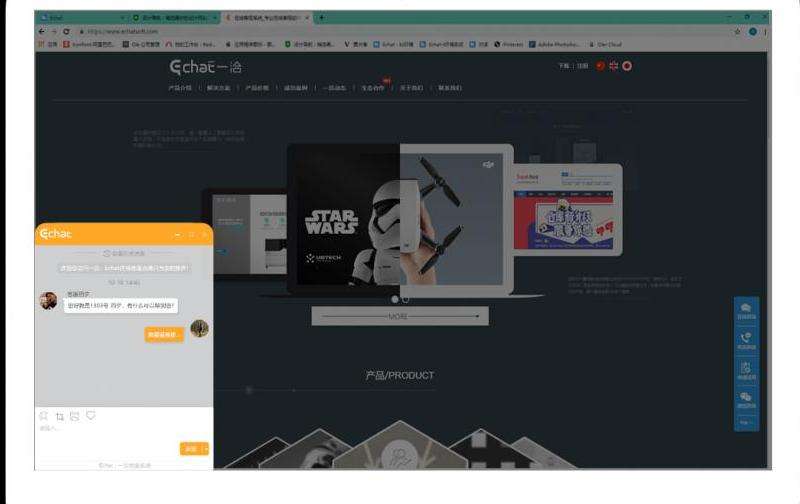800x504 pixels.
Task: Click the last red circle header icon
Action: (x=627, y=66)
